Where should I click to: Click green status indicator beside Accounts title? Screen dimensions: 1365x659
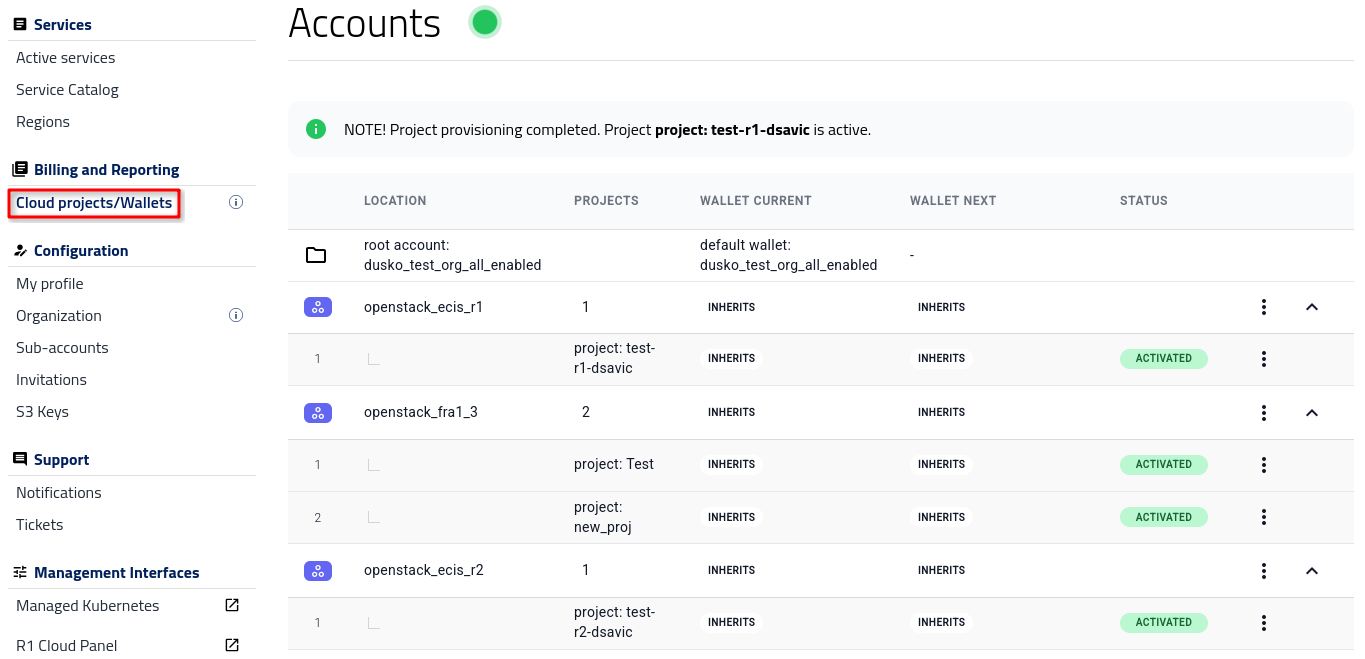[x=485, y=22]
